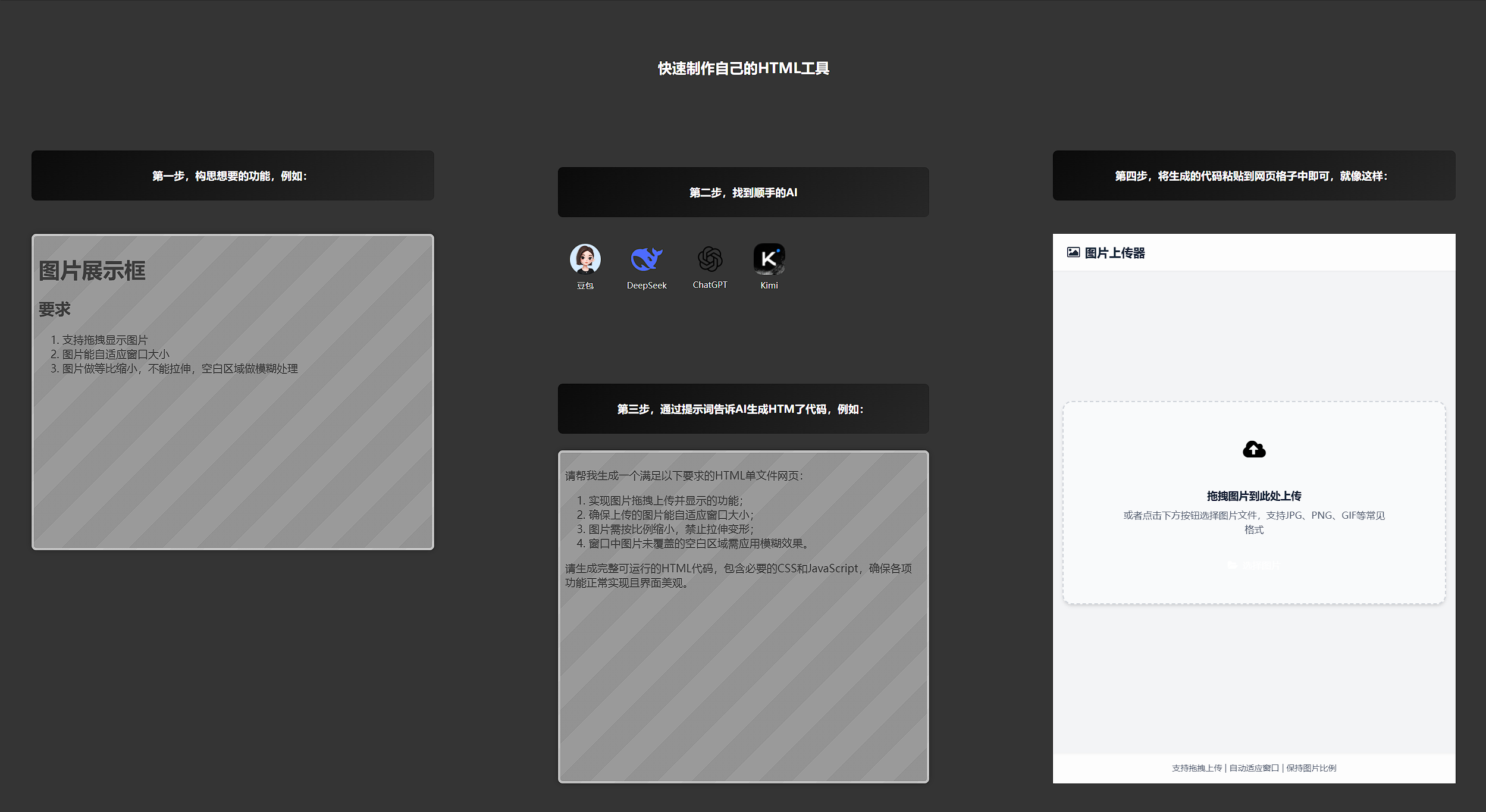
Task: Click the 拖拽图片到此处上传 dropzone title
Action: 1253,496
